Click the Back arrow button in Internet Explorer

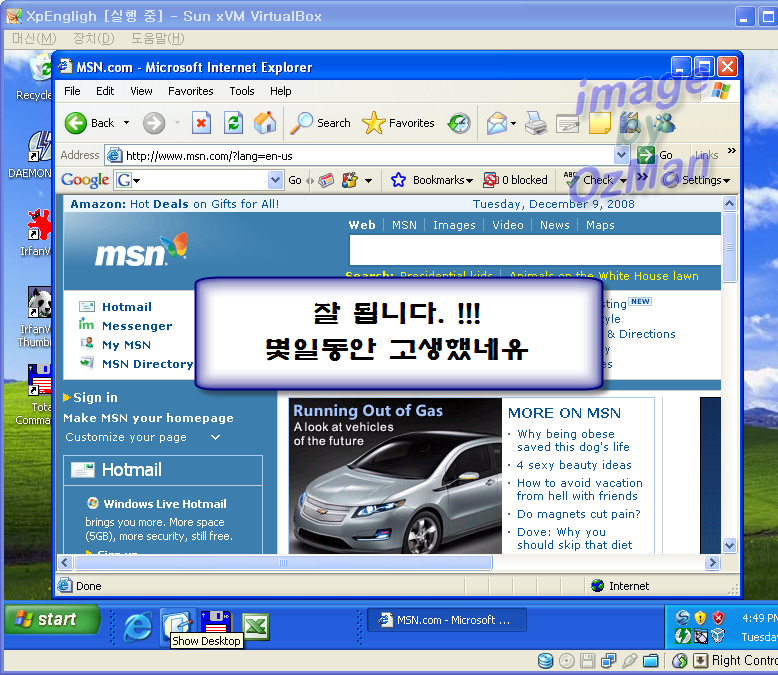click(x=76, y=123)
